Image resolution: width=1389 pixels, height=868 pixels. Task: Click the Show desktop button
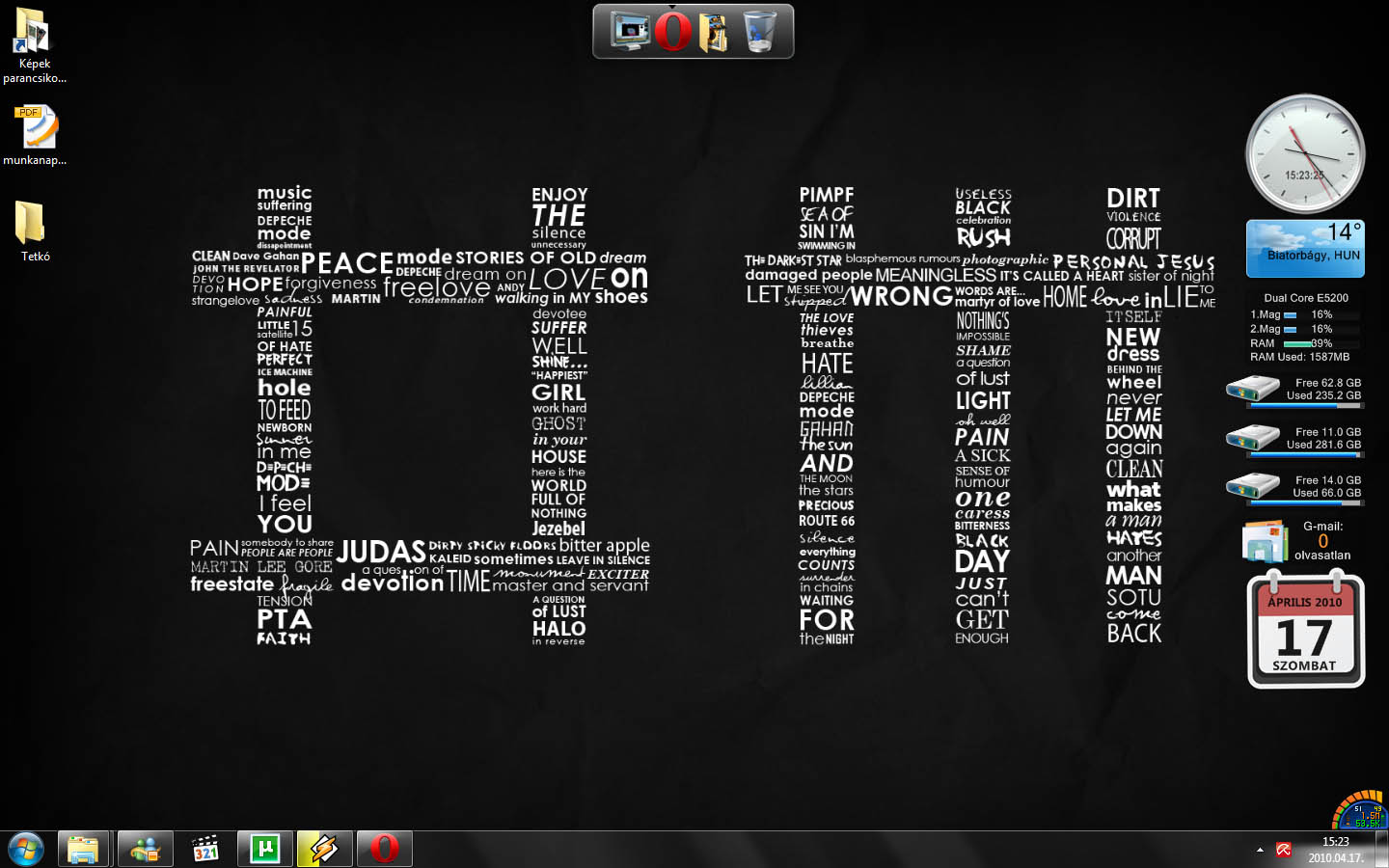point(1381,850)
